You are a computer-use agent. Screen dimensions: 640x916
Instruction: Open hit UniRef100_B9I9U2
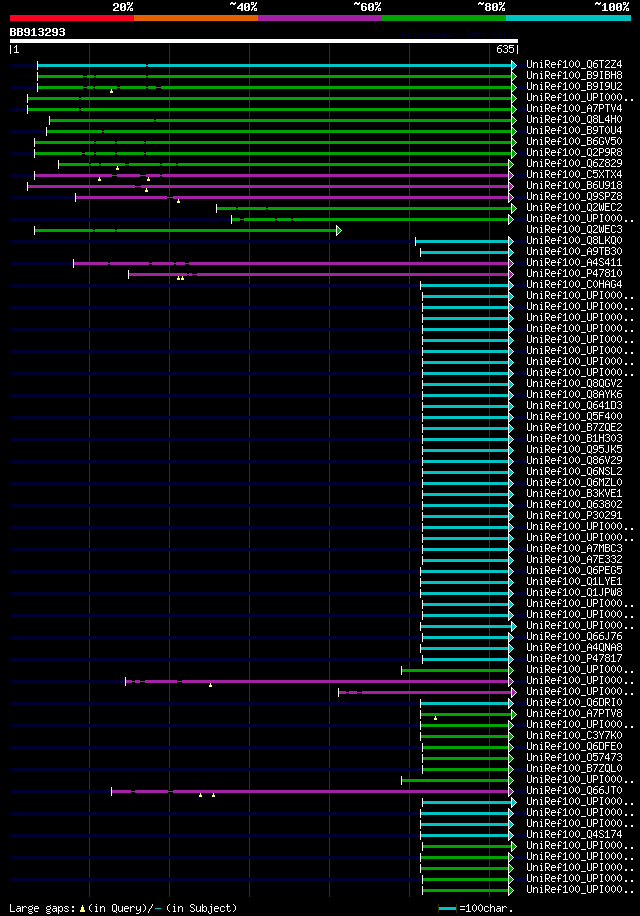click(x=574, y=86)
